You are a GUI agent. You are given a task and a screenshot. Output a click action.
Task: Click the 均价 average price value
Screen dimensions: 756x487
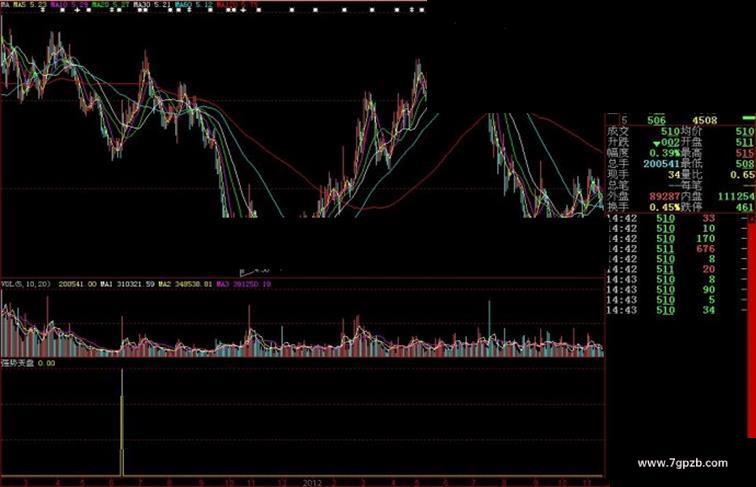744,131
